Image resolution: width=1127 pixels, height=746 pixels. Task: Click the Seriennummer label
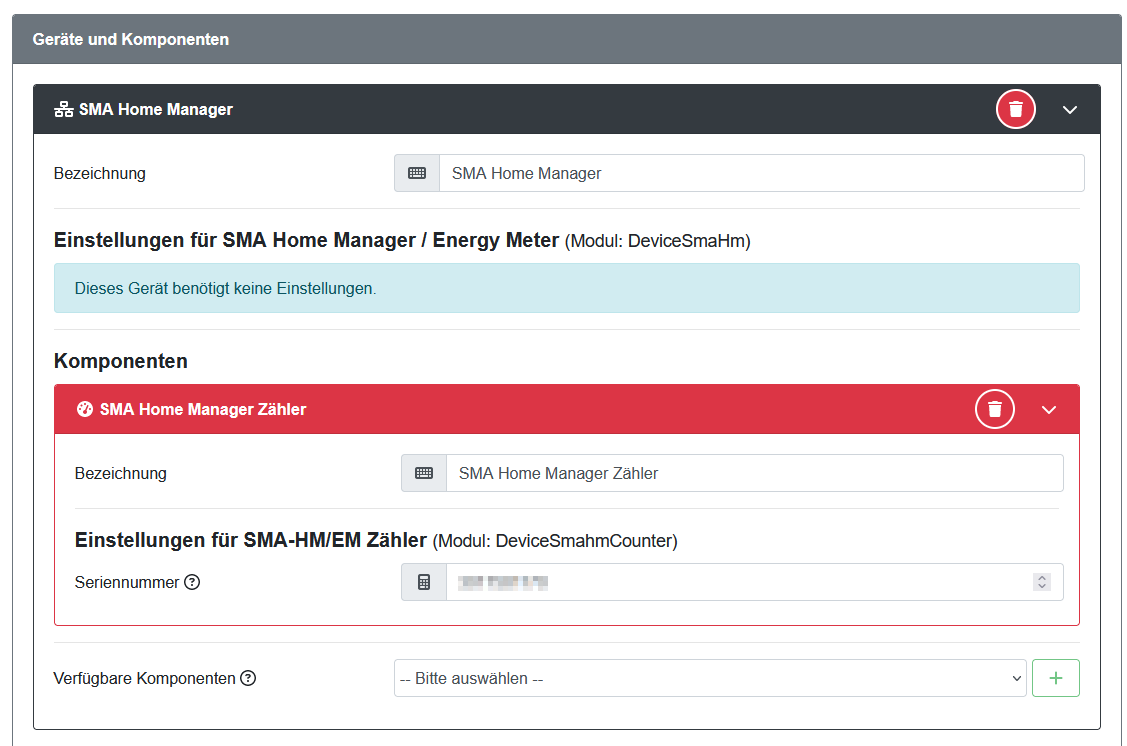click(127, 582)
